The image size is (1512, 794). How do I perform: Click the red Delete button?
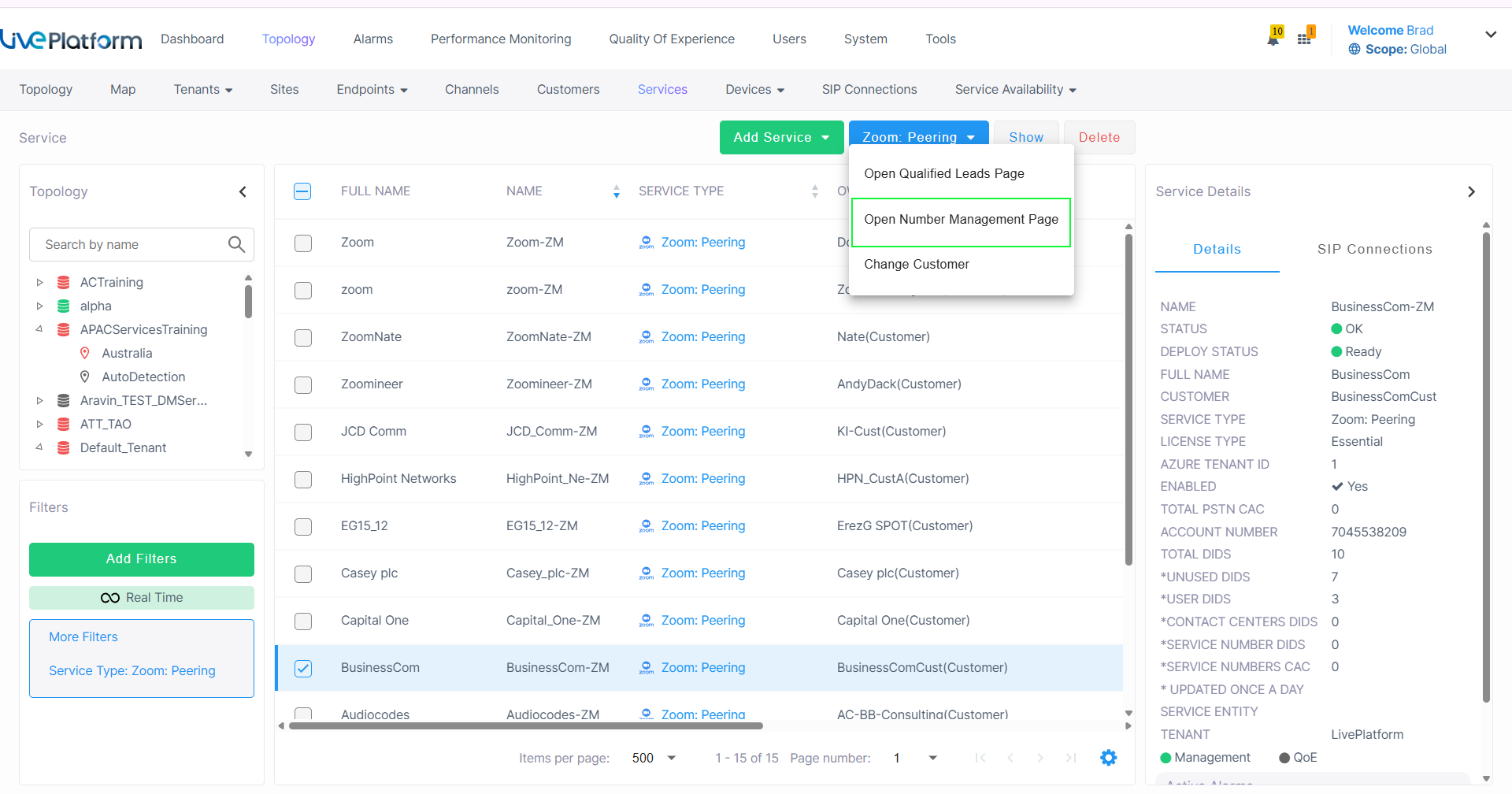coord(1099,137)
